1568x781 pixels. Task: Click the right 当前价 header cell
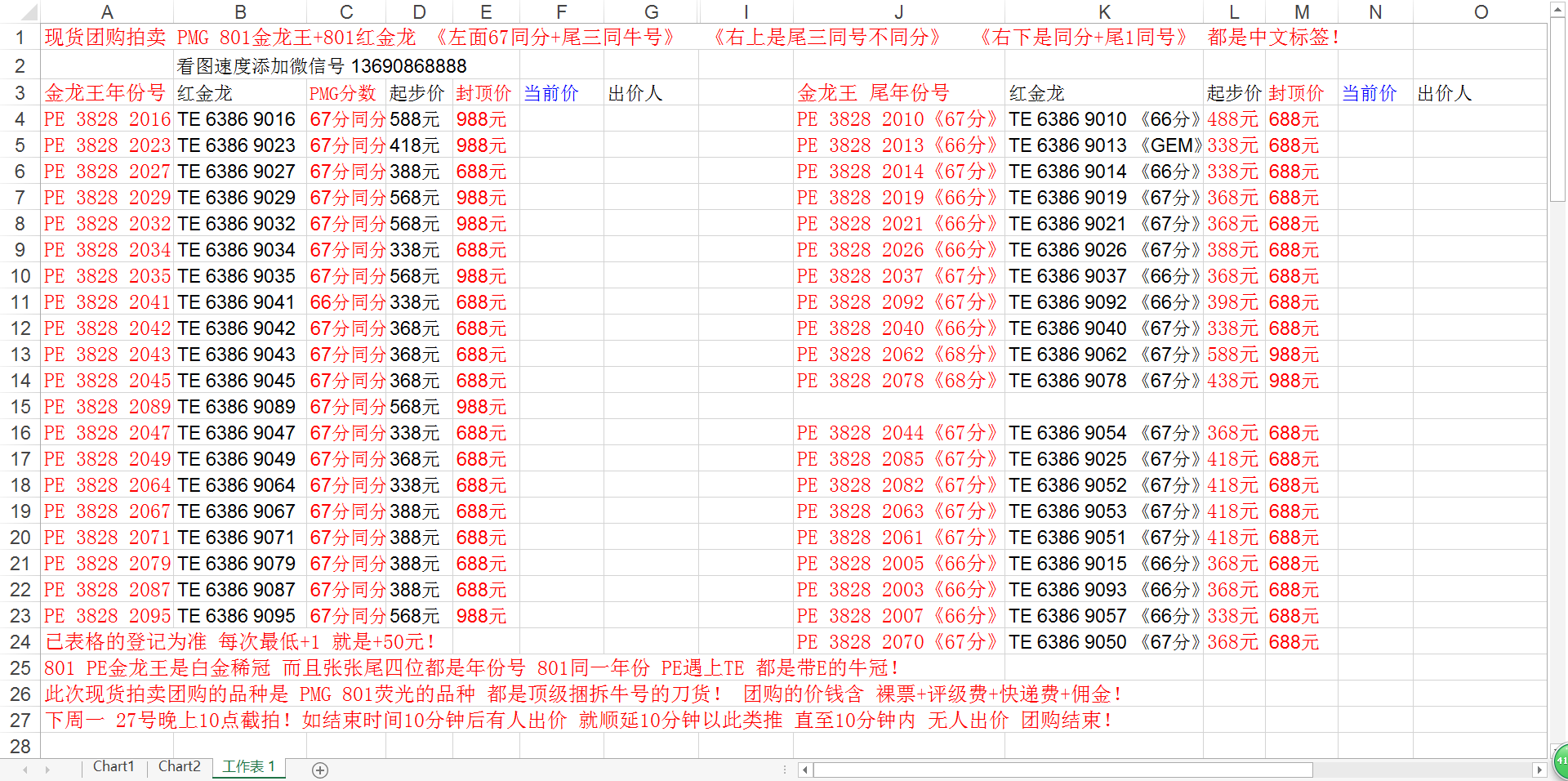click(1375, 93)
